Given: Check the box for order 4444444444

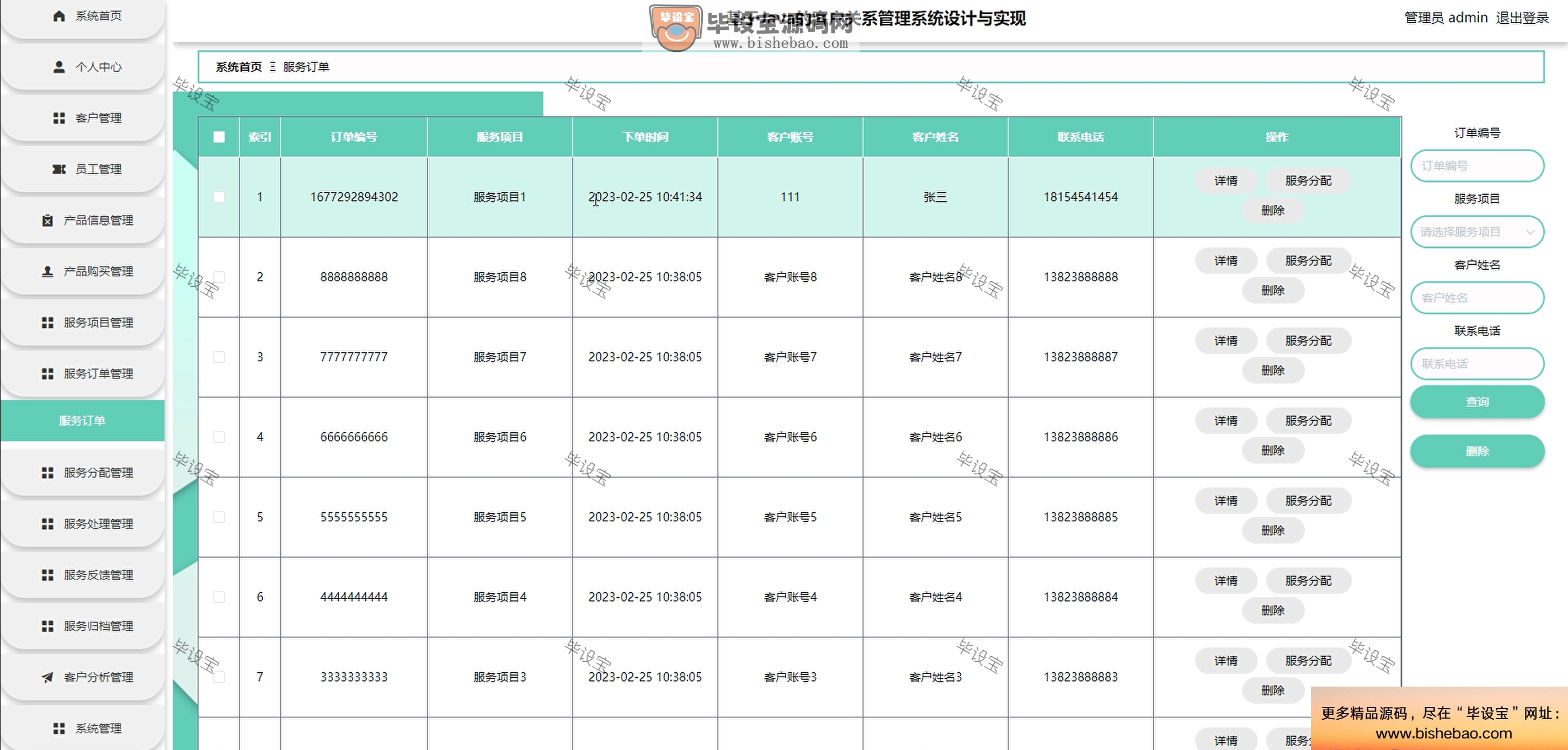Looking at the screenshot, I should click(x=219, y=597).
